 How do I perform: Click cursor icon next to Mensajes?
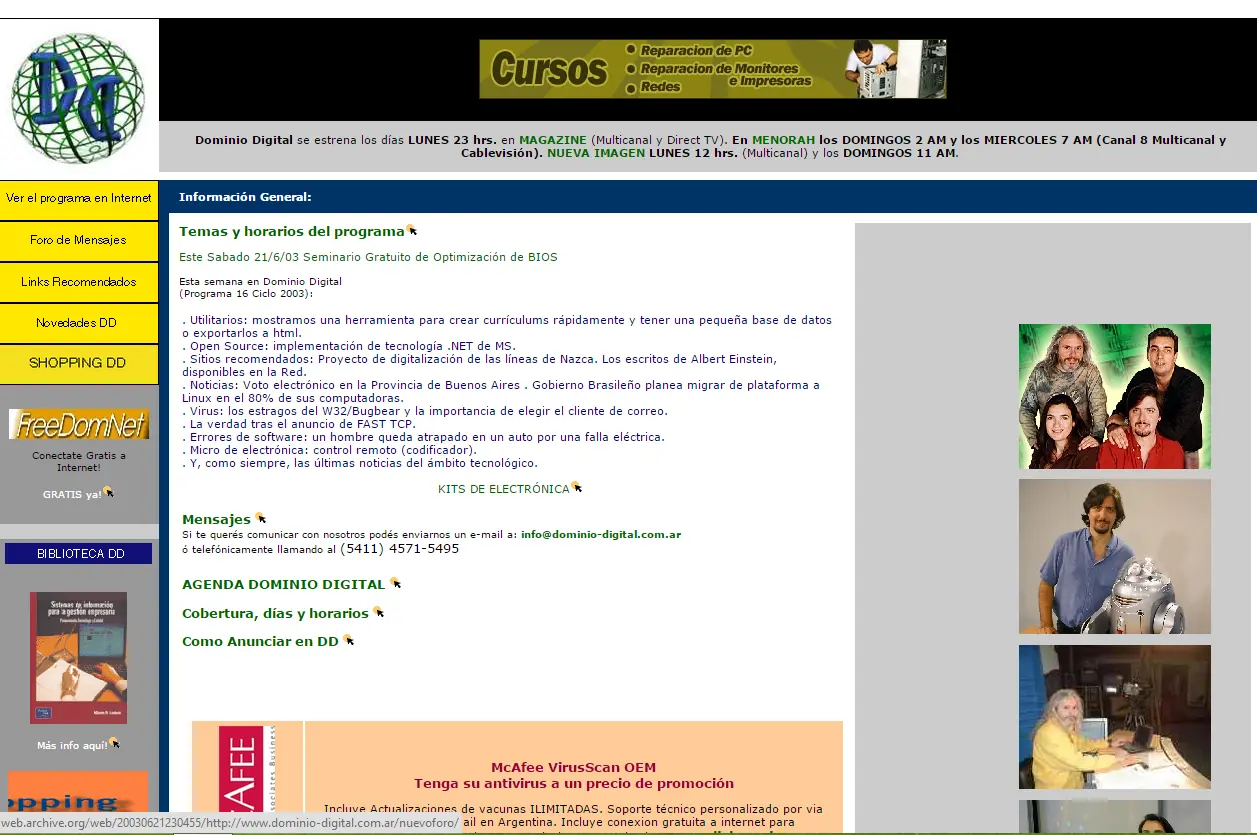point(260,518)
